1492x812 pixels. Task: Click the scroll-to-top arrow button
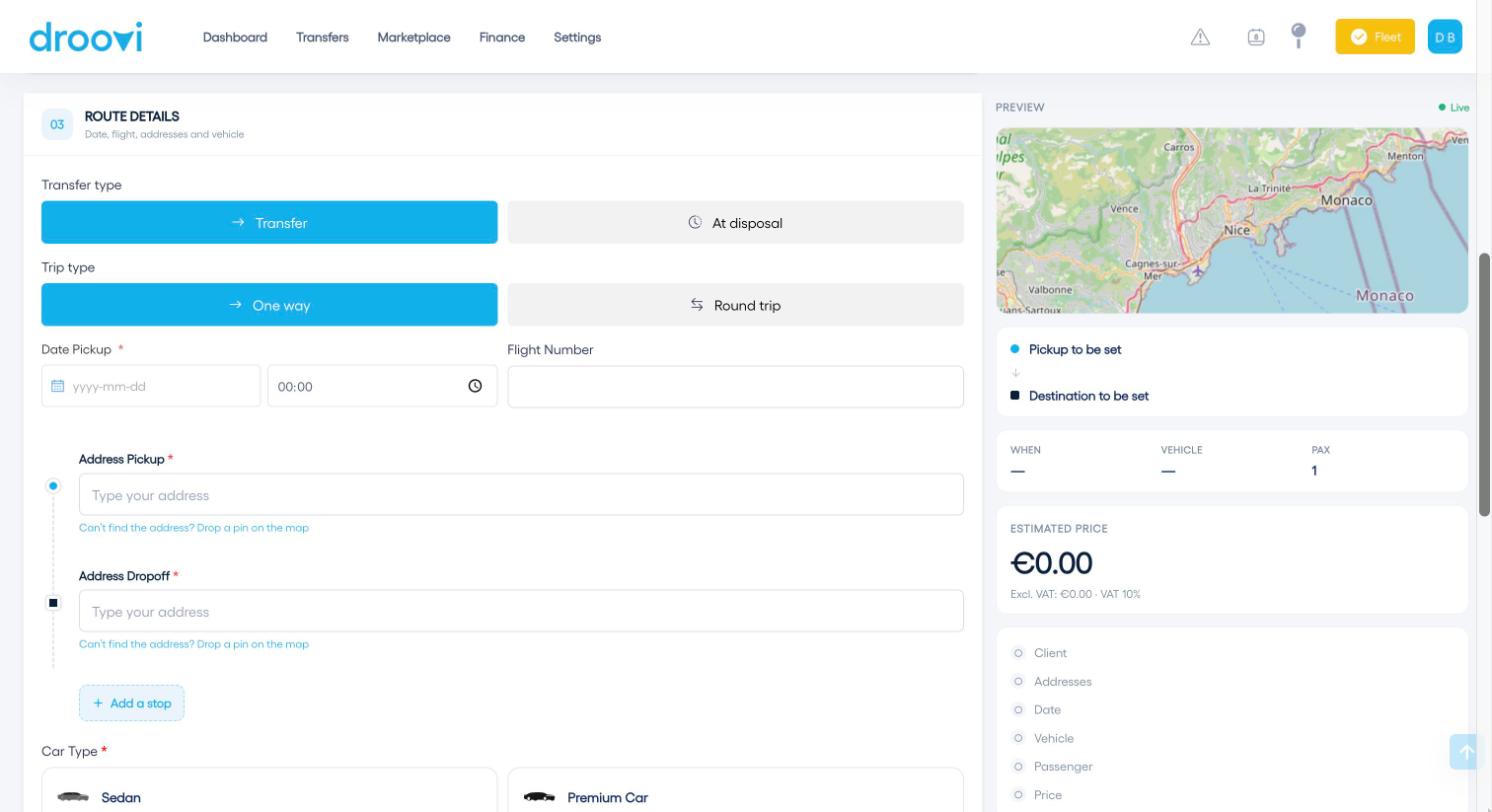click(x=1467, y=752)
